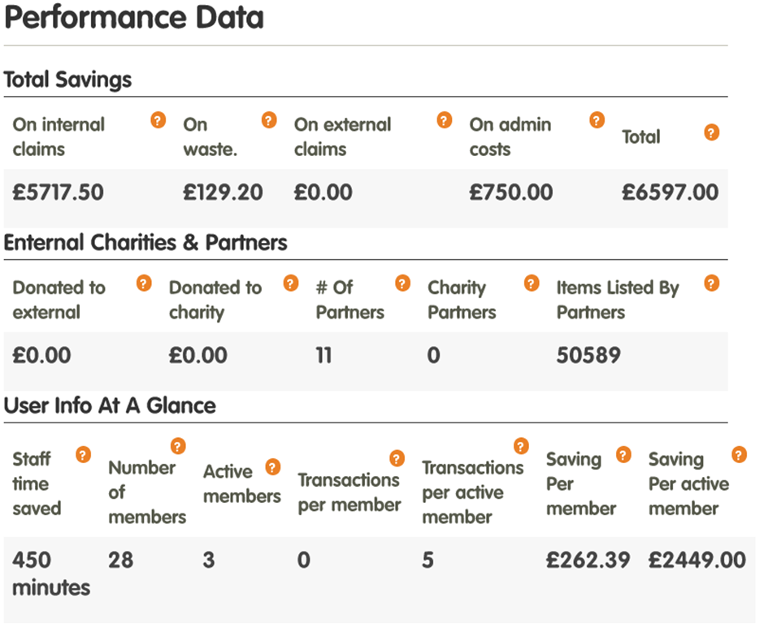Click help icon beside Staff time saved
The width and height of the screenshot is (764, 637).
tap(83, 455)
